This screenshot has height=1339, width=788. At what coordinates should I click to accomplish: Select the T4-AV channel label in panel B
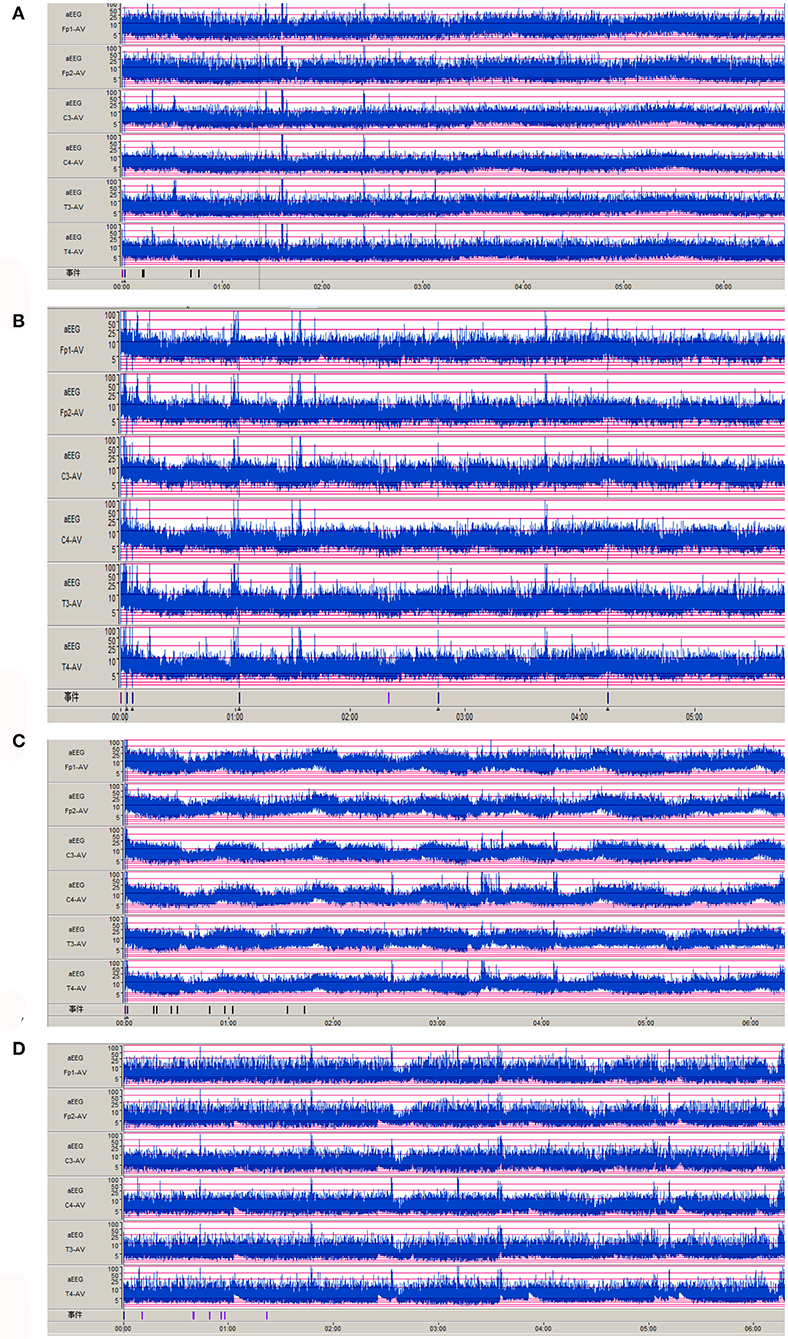coord(73,667)
